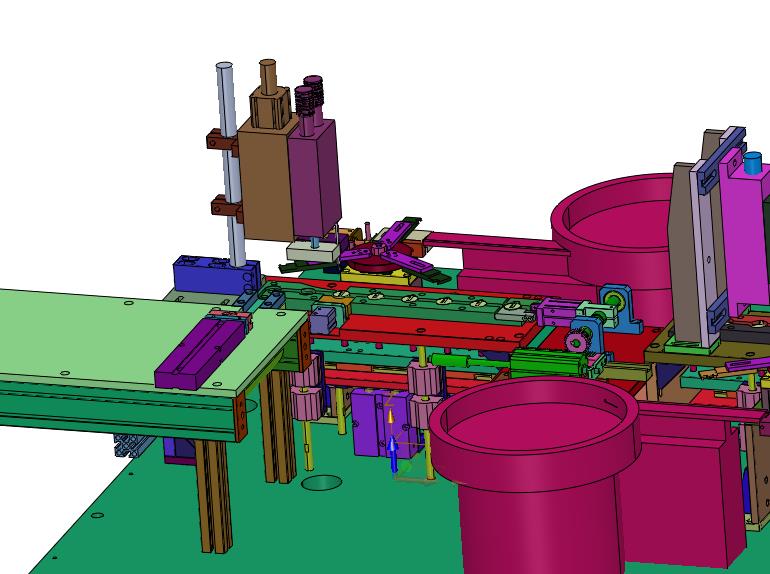Select the small pink gear near blue bearing
The width and height of the screenshot is (770, 574).
coord(575,342)
